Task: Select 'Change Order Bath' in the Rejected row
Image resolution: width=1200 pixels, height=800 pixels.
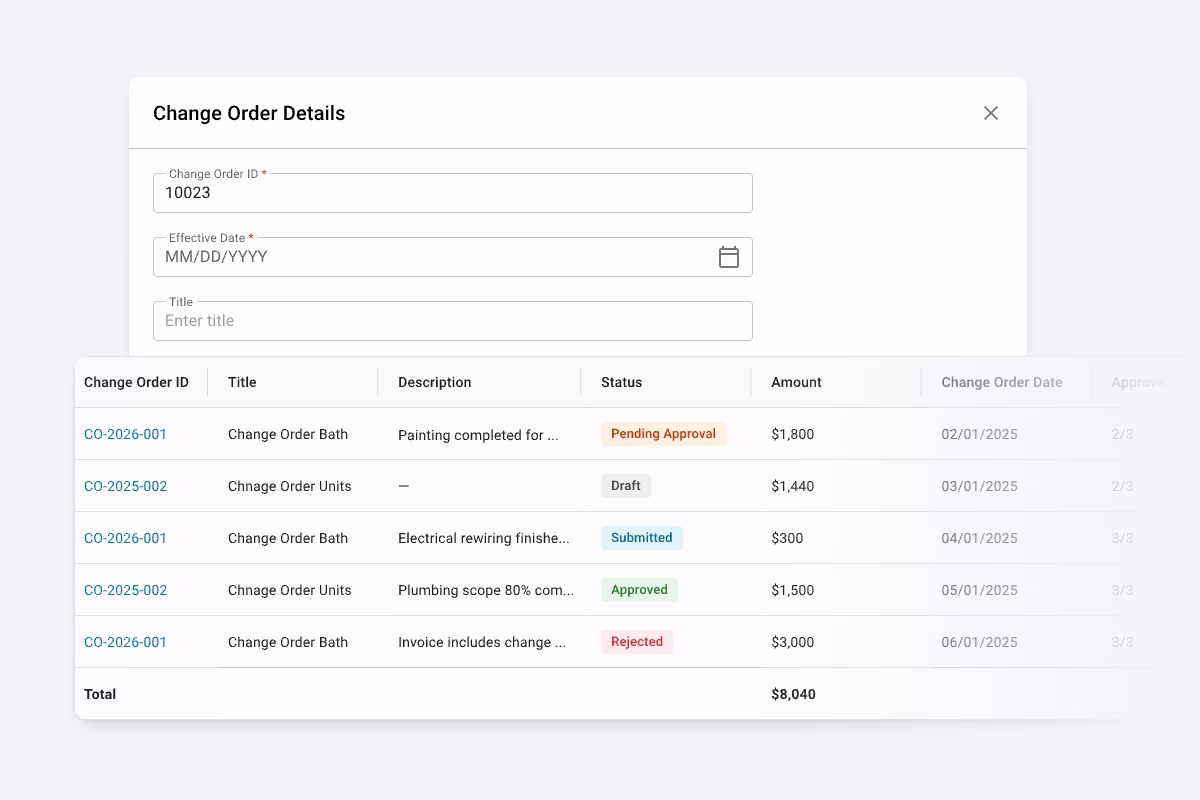Action: pos(288,642)
